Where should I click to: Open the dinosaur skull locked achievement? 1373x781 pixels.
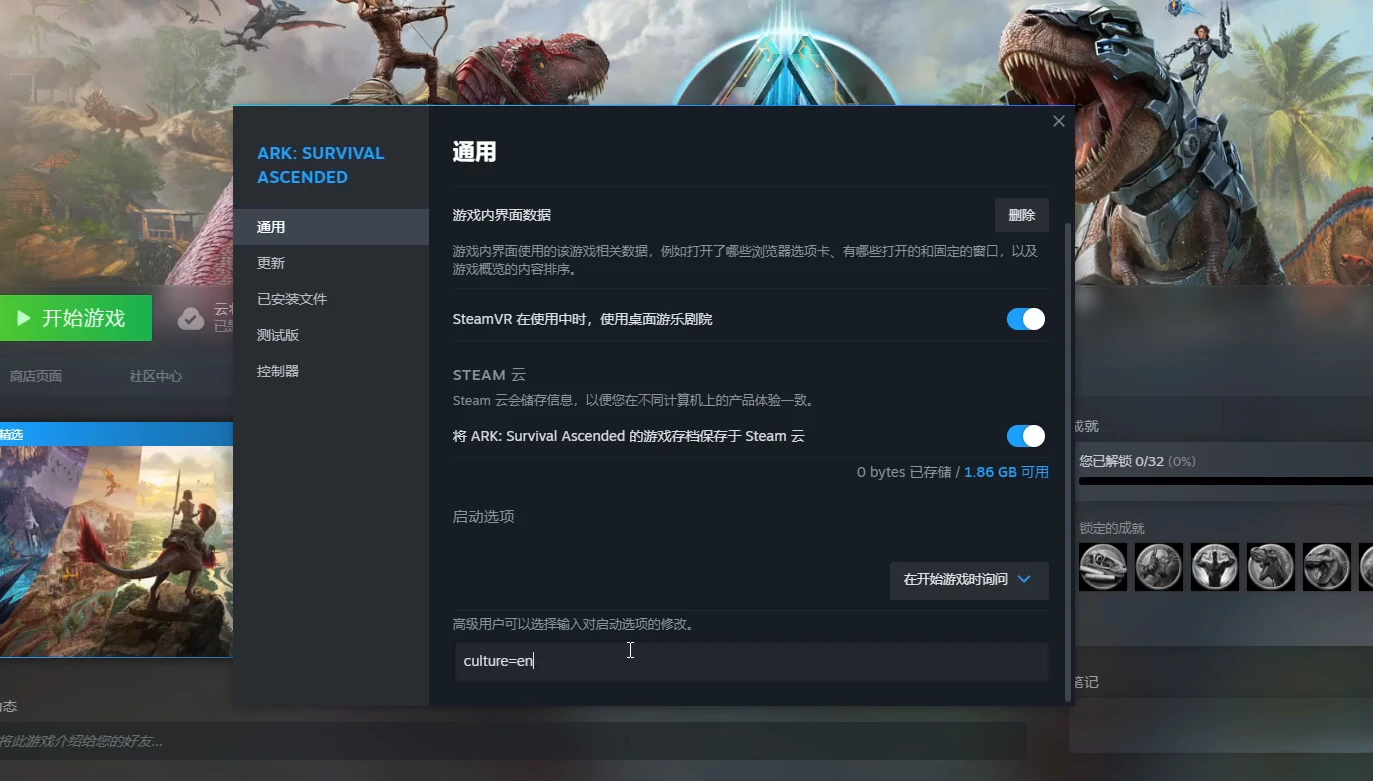pos(1103,567)
